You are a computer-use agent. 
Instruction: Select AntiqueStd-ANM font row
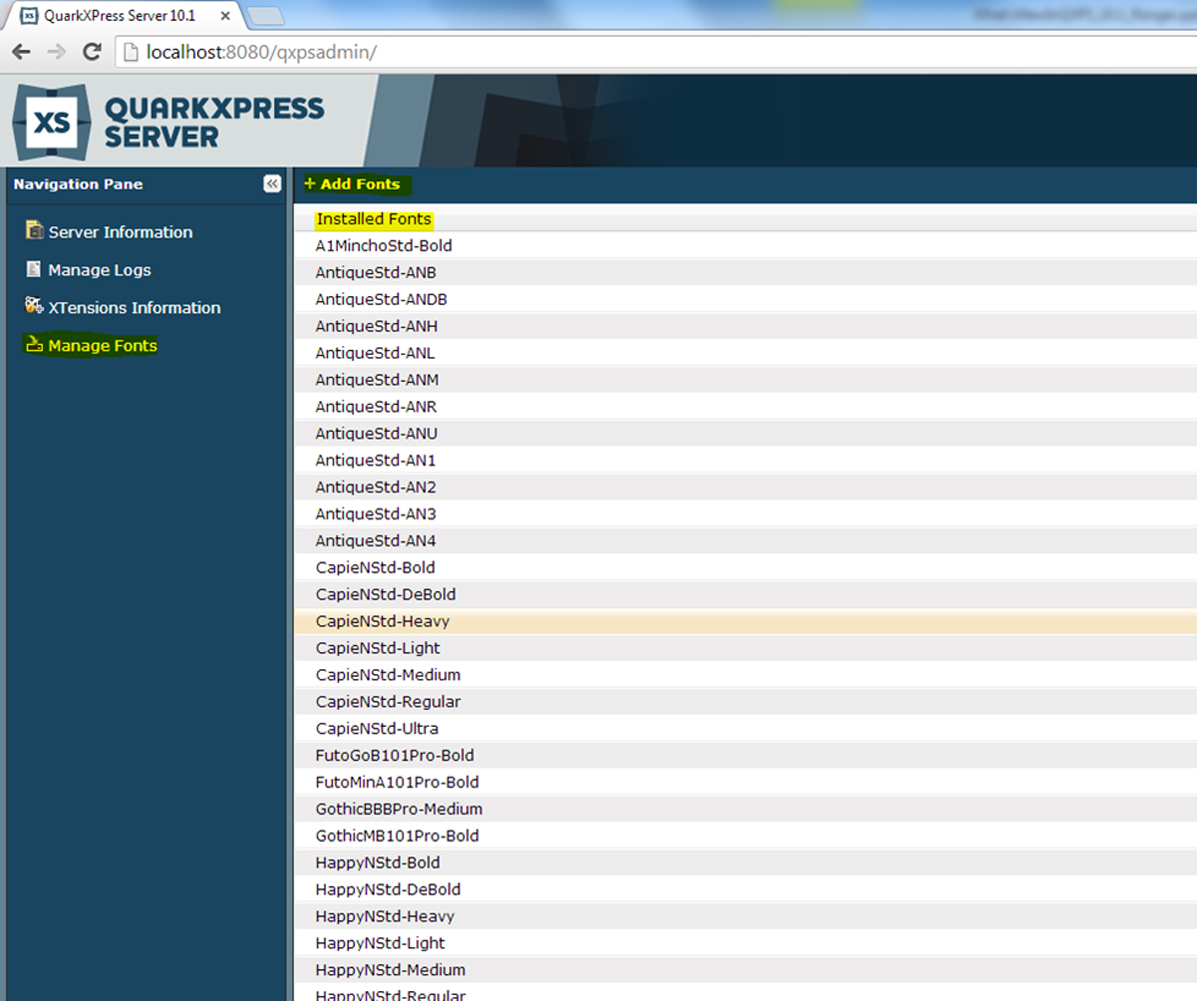(746, 379)
